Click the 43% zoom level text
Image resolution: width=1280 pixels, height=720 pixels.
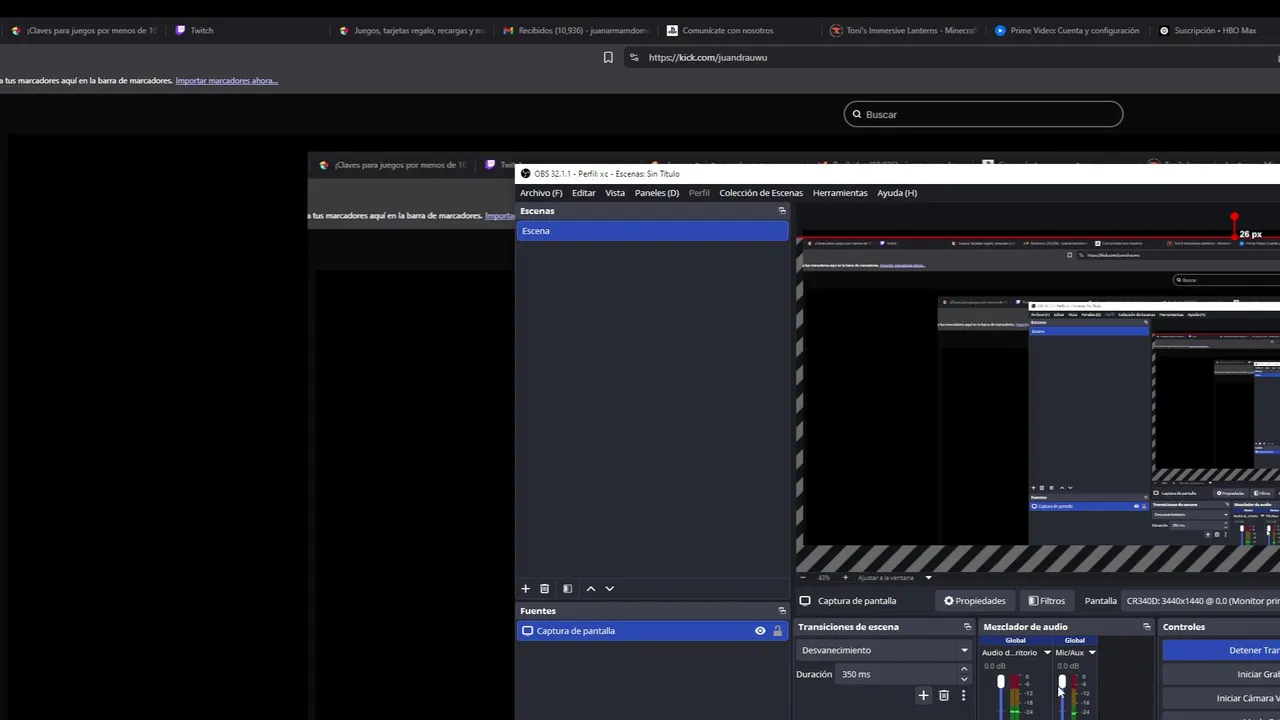click(824, 577)
